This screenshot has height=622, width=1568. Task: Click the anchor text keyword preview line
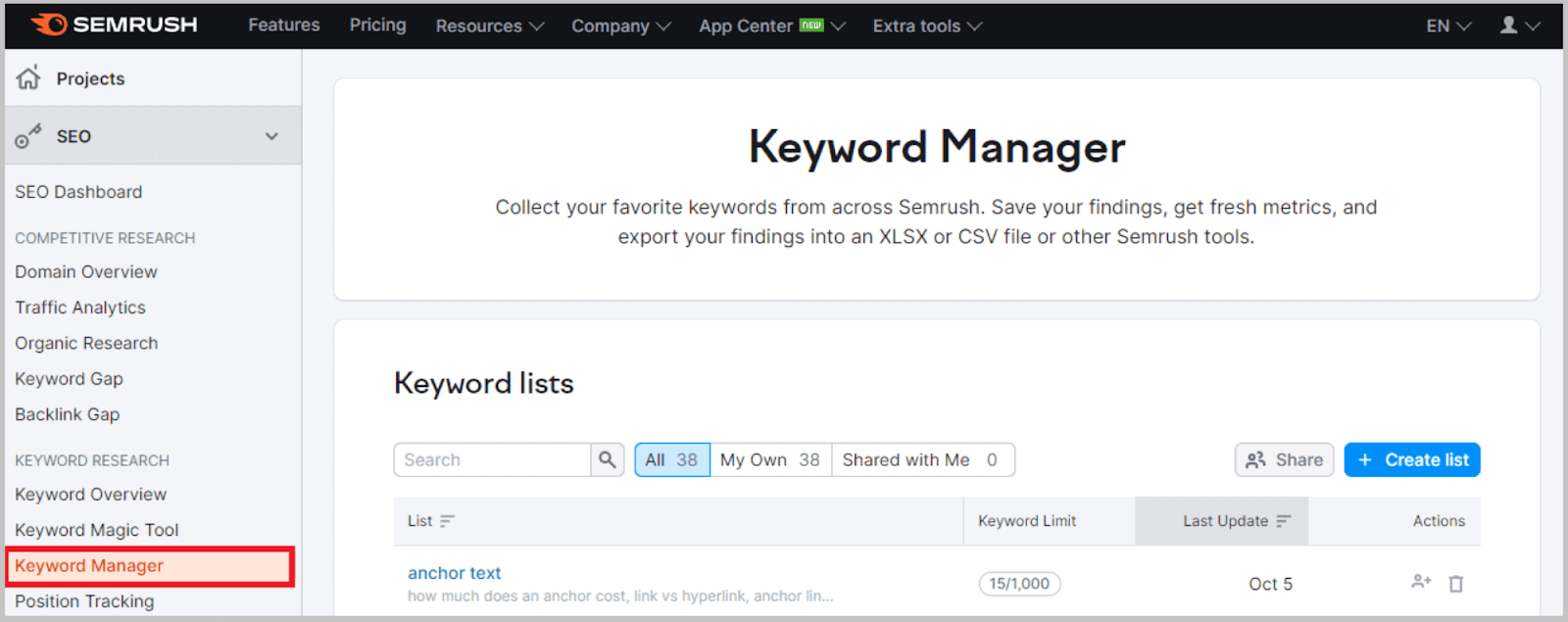coord(620,597)
